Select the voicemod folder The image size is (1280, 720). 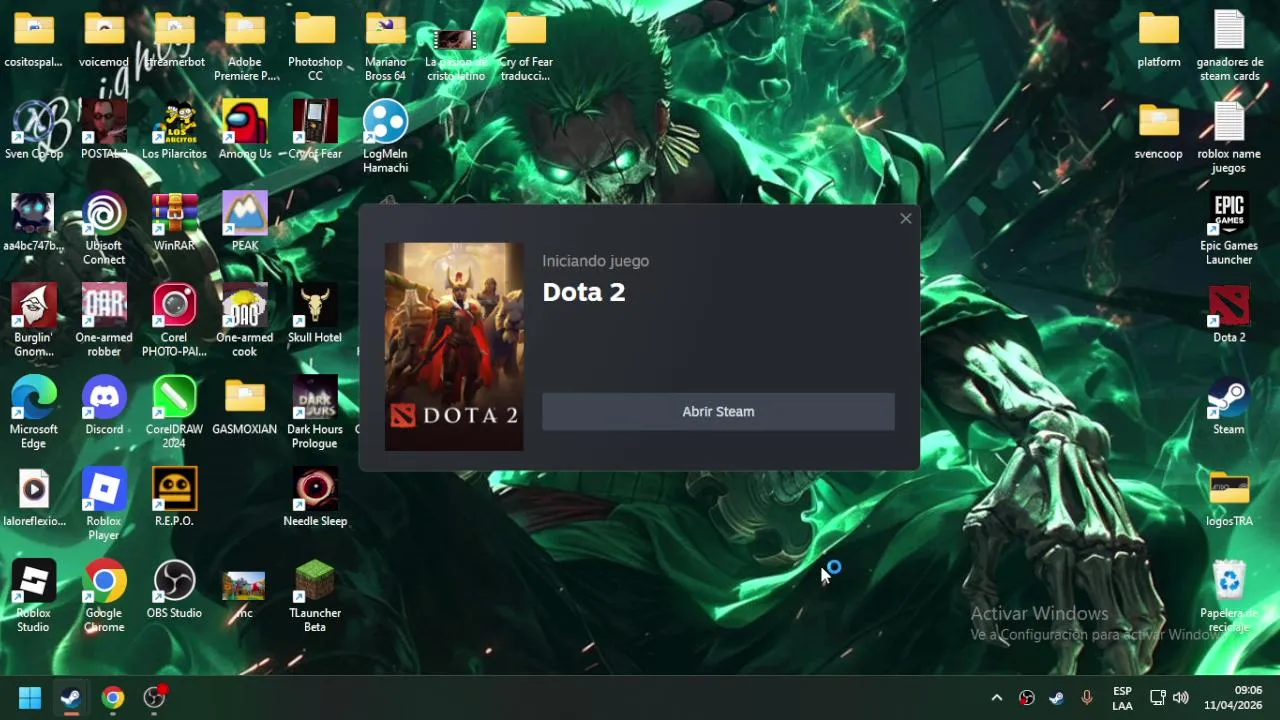point(104,38)
